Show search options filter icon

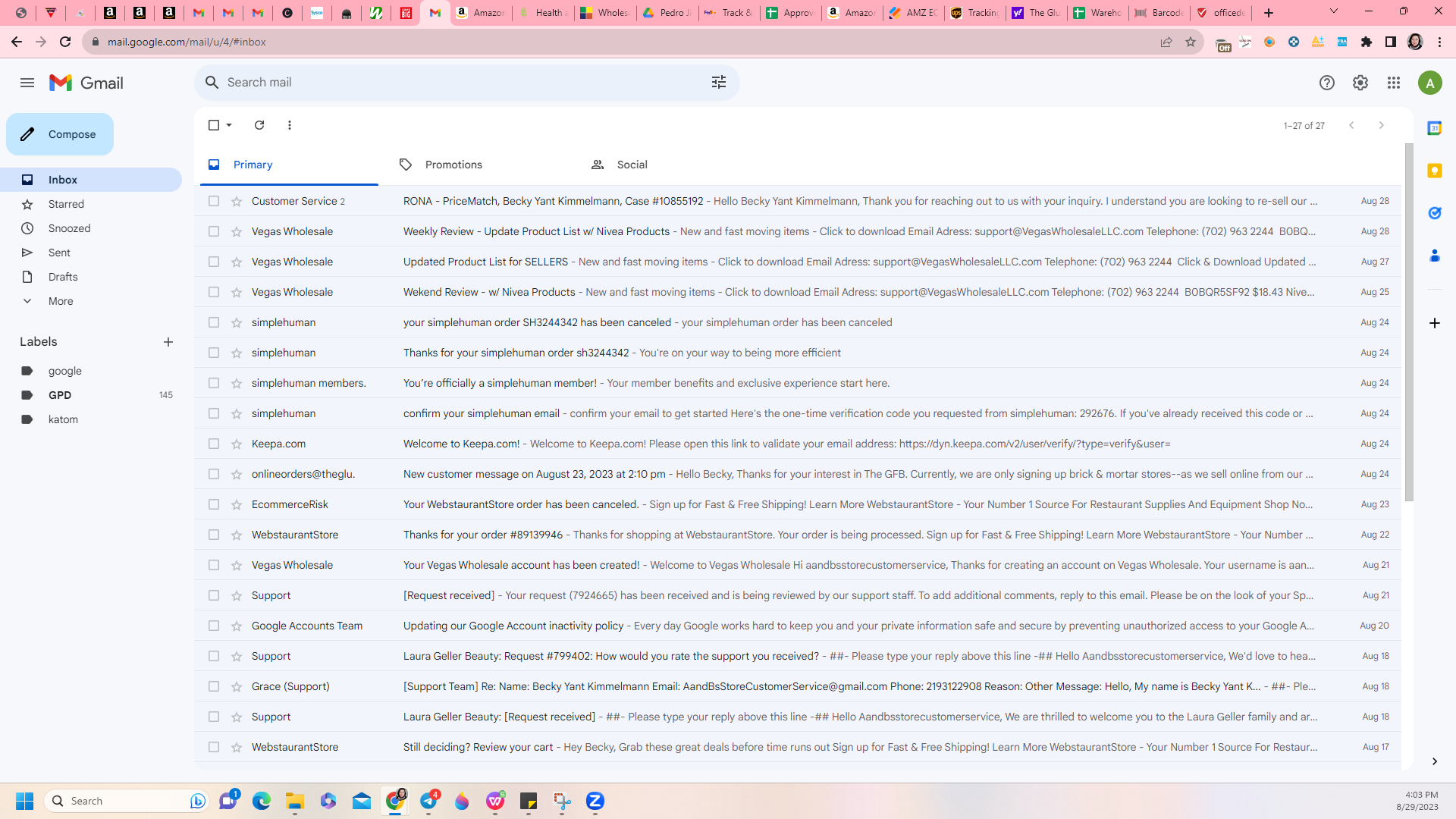pos(719,82)
